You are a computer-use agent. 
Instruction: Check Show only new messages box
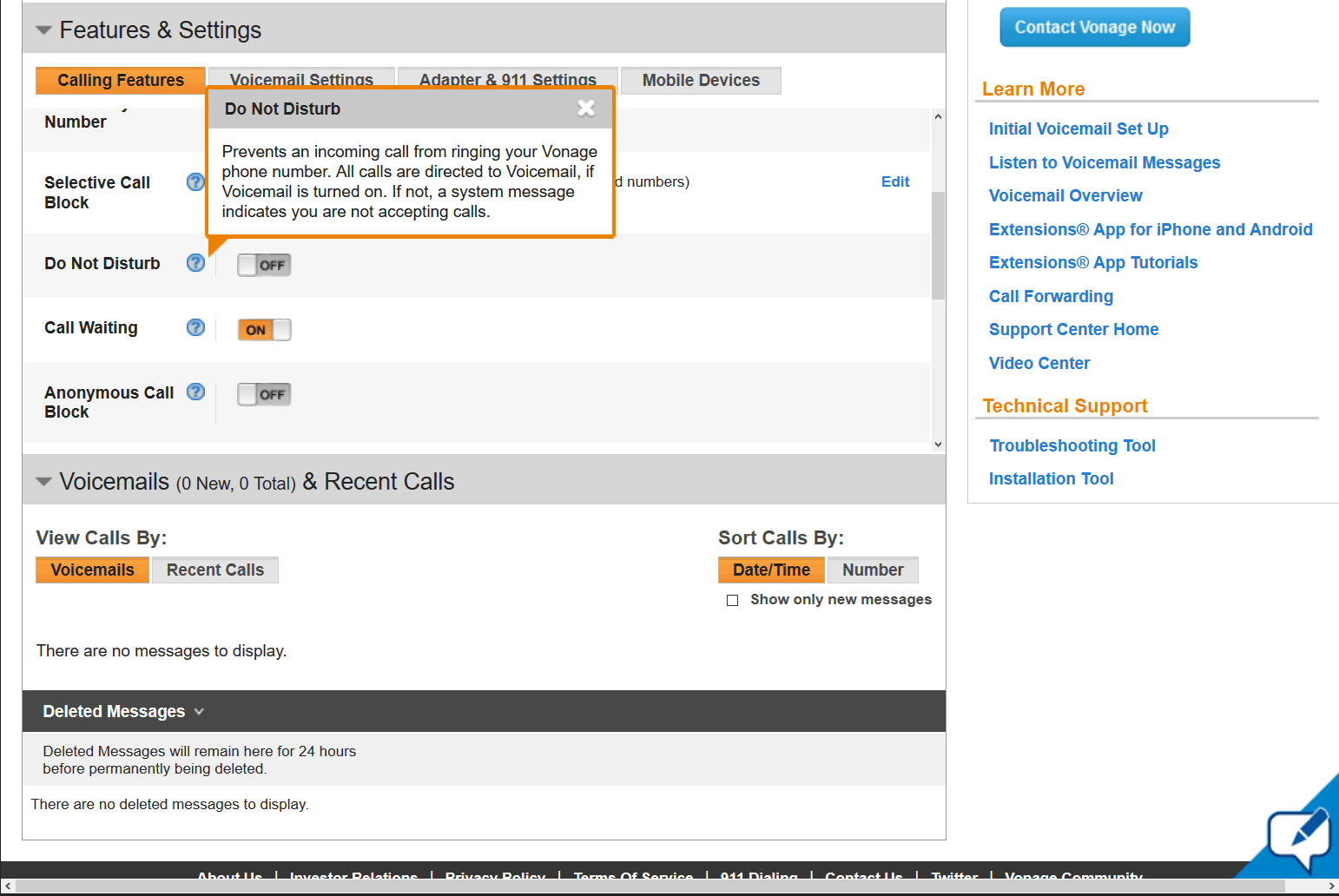click(x=732, y=600)
